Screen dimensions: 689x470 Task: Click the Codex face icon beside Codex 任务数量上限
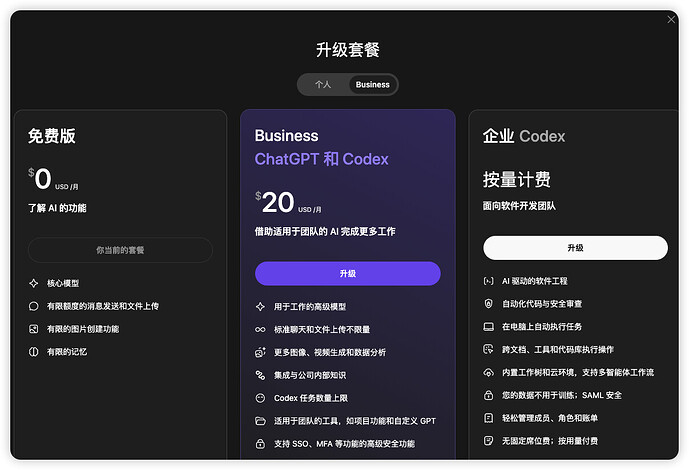click(x=260, y=398)
